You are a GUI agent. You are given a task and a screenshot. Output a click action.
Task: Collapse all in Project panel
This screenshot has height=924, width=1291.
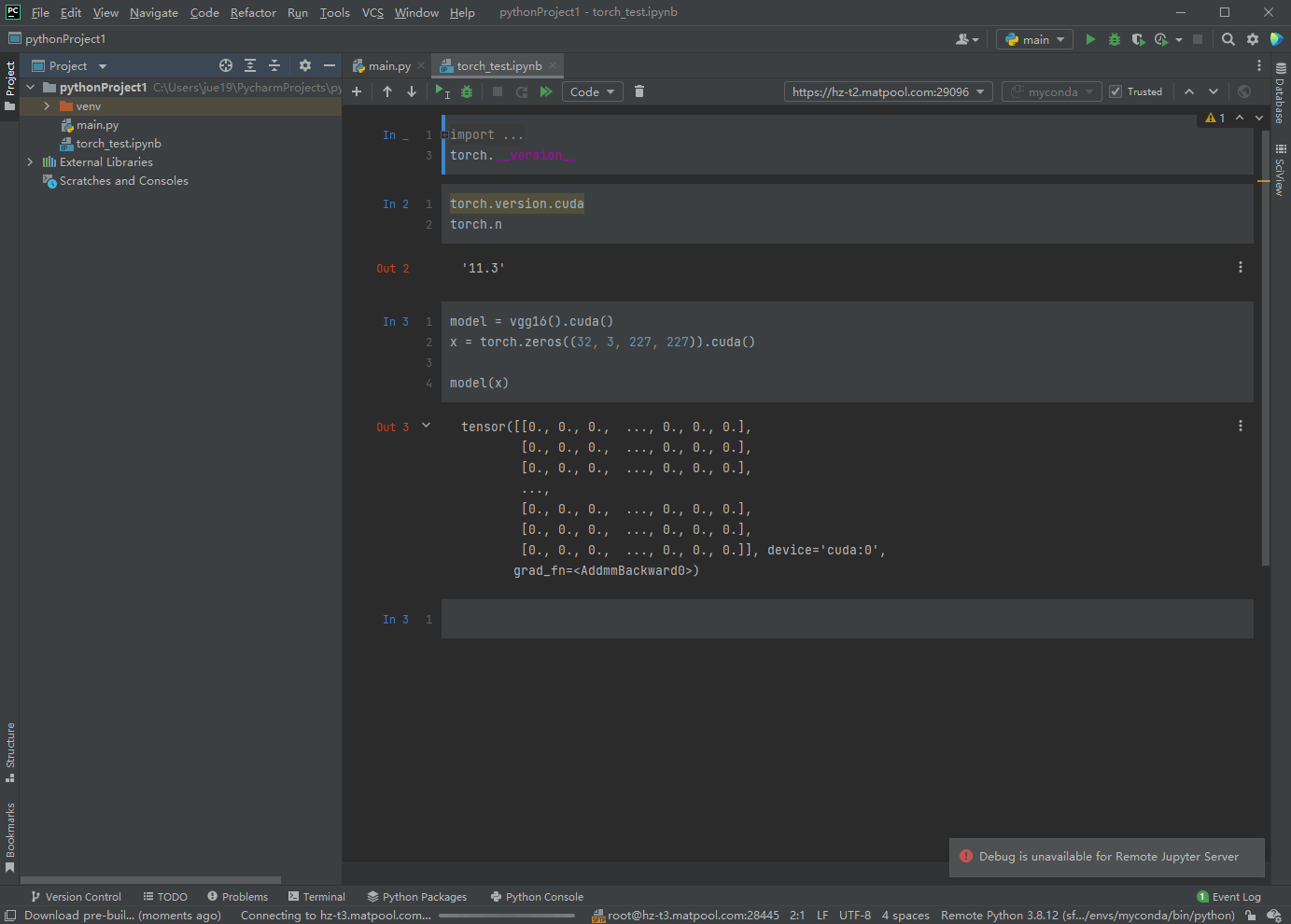click(x=274, y=65)
